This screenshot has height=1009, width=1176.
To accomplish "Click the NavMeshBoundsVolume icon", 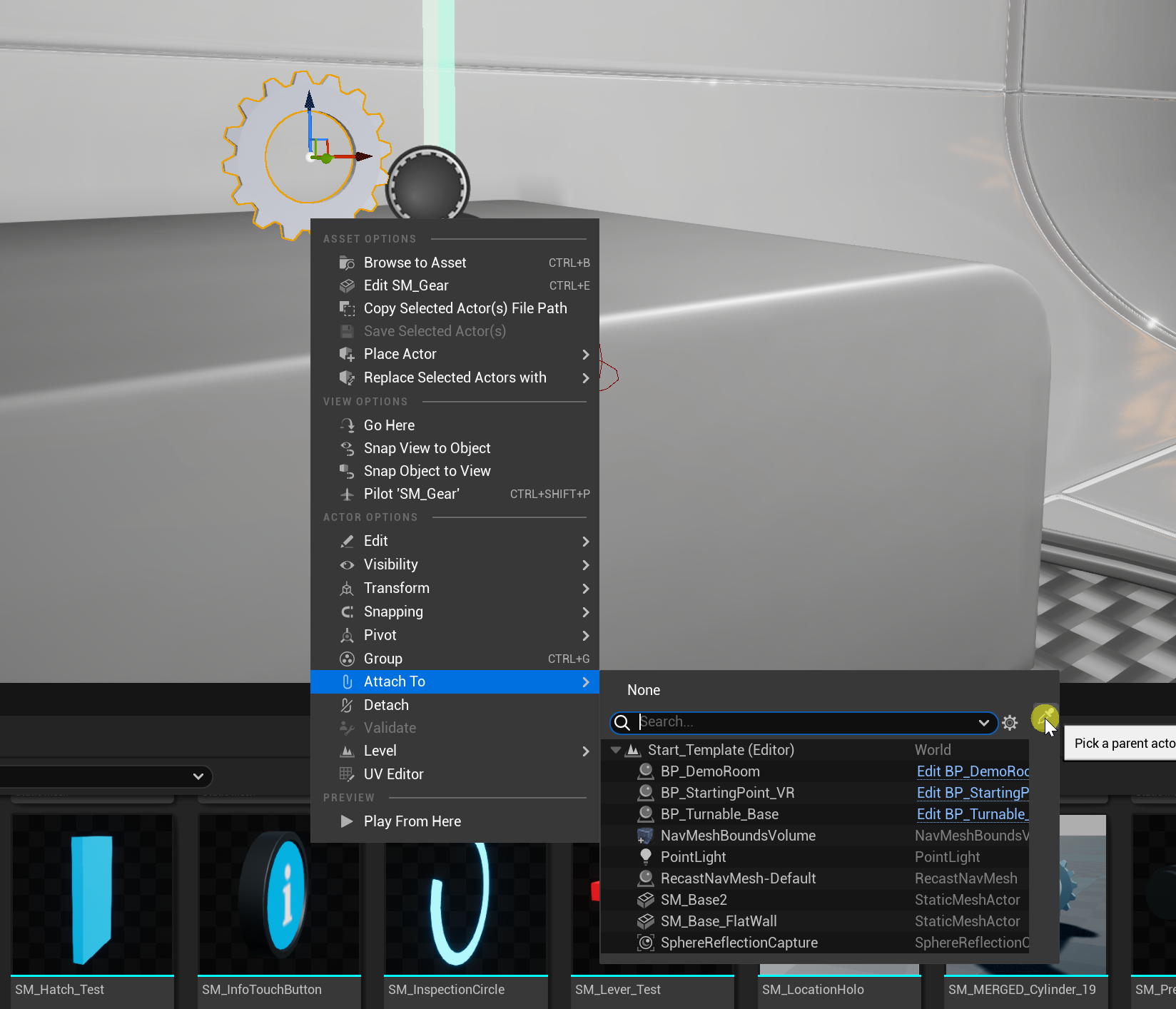I will (x=645, y=836).
